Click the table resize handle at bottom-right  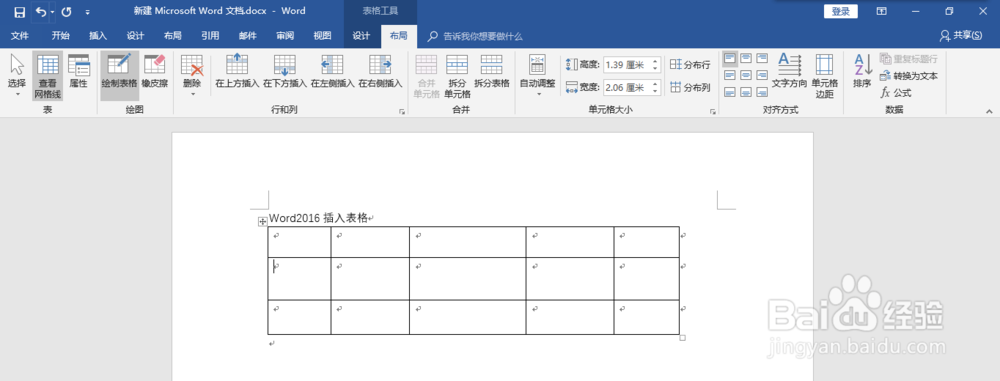[x=682, y=338]
